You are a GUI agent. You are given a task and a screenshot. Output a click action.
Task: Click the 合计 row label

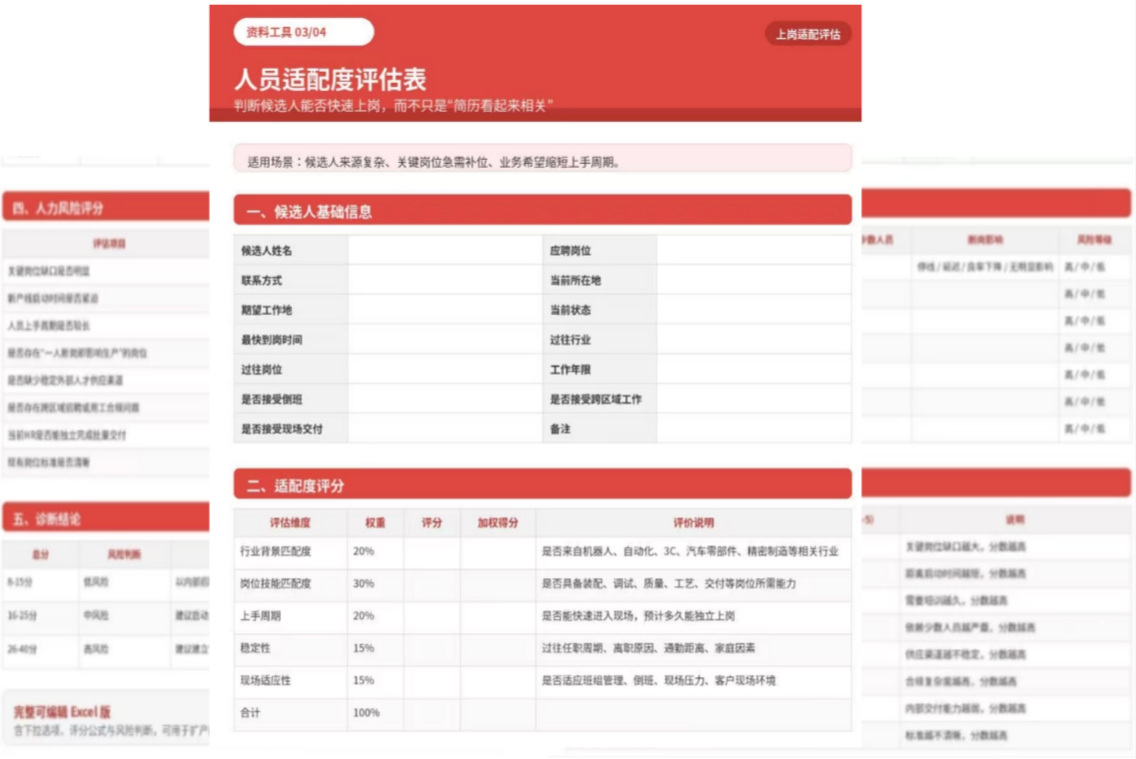250,713
